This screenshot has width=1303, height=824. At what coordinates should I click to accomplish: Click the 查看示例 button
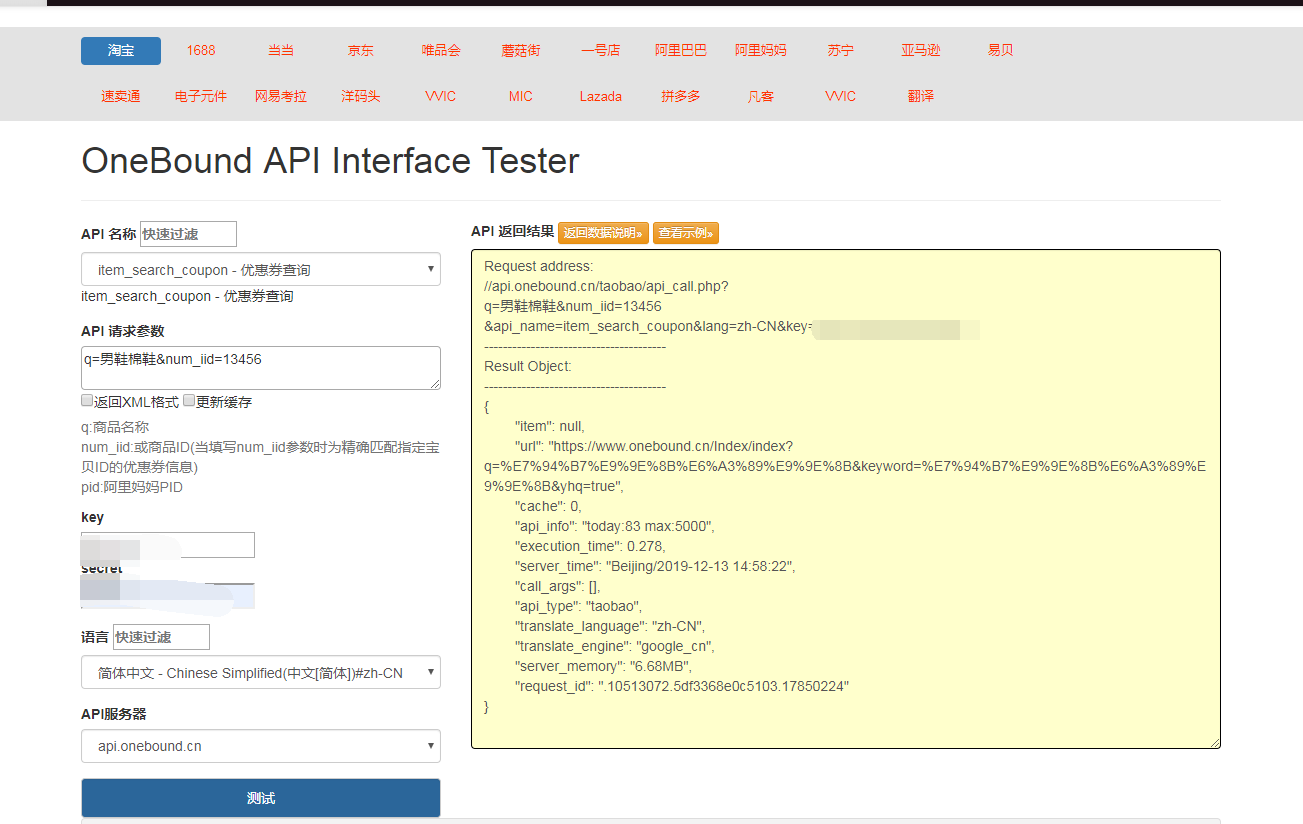pos(686,233)
